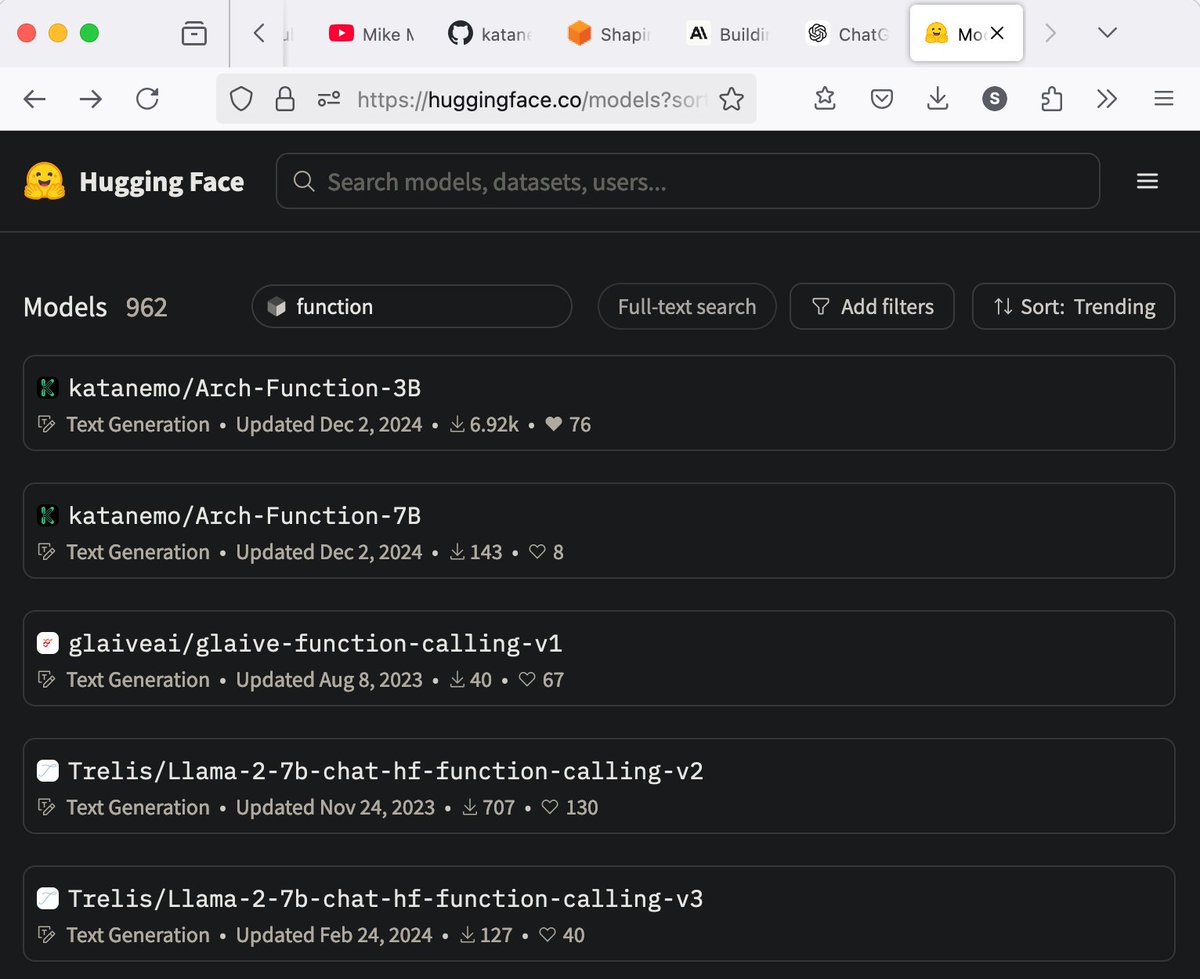This screenshot has height=979, width=1200.
Task: Open Trelis Llama-2-7b function-calling-v2 model
Action: 599,786
